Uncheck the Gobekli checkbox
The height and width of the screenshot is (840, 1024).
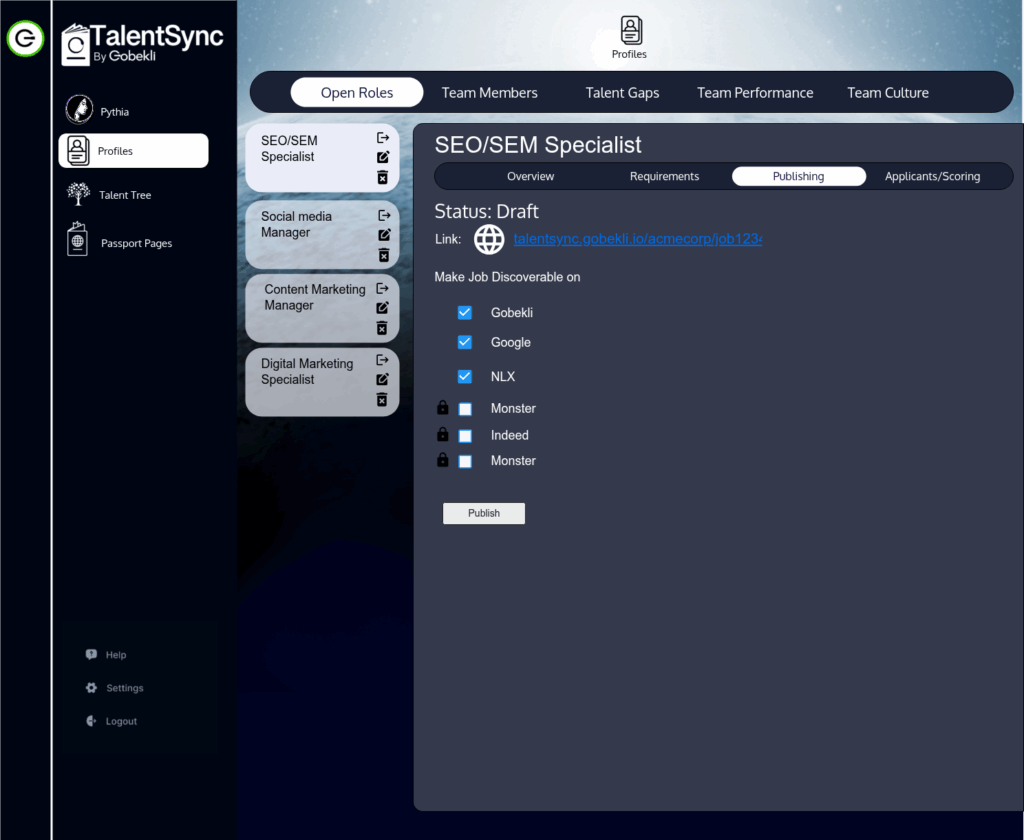(465, 313)
